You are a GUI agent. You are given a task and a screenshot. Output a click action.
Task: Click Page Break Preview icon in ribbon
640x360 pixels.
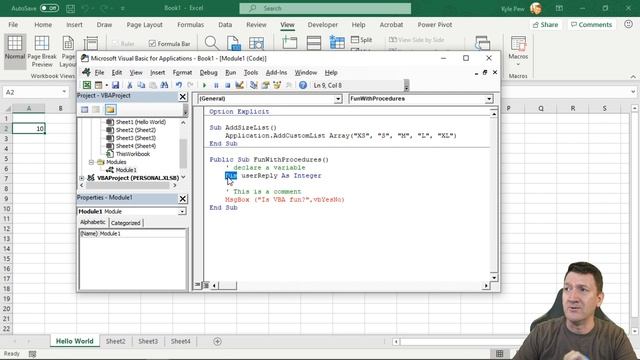point(42,51)
